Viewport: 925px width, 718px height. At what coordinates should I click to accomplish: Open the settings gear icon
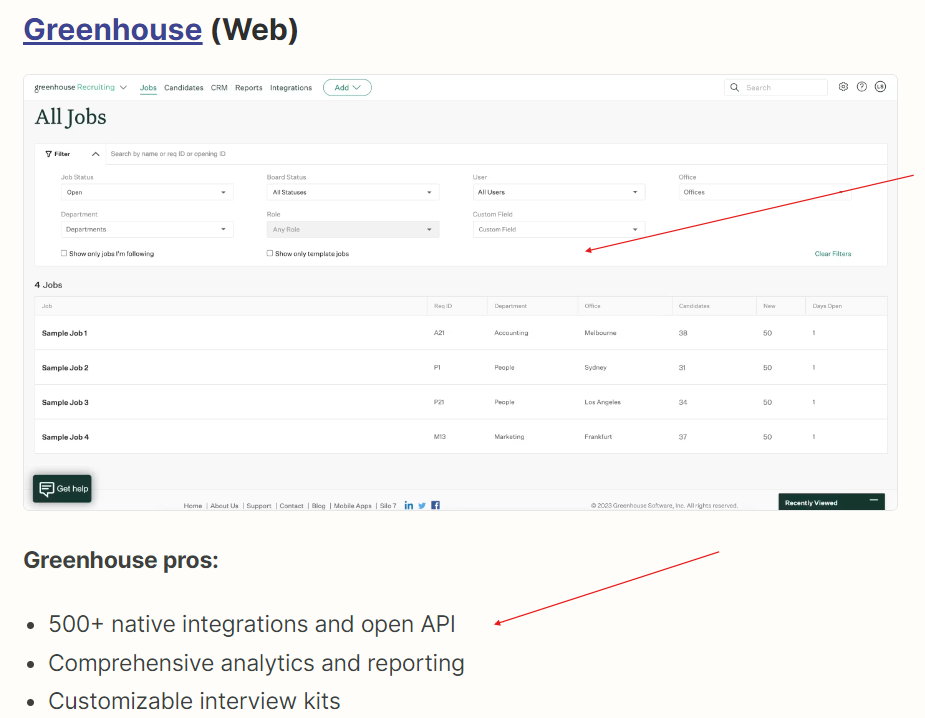click(844, 87)
